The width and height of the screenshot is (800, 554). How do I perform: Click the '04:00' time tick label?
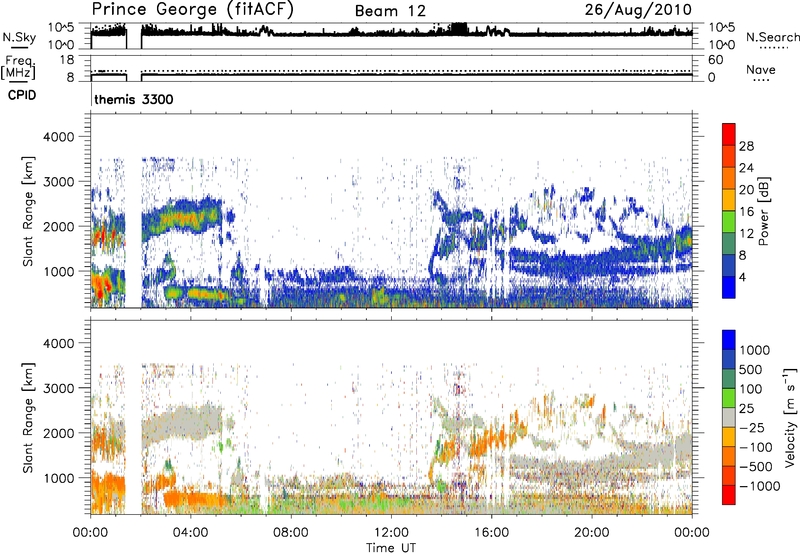[190, 533]
